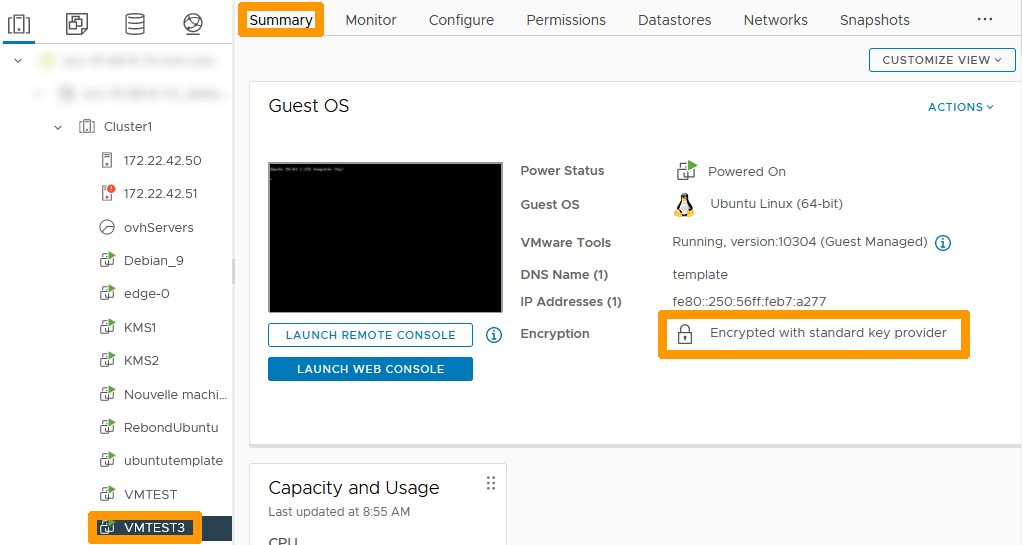The width and height of the screenshot is (1022, 545).
Task: Click the 'Capacity and Usage' card title
Action: pos(354,488)
